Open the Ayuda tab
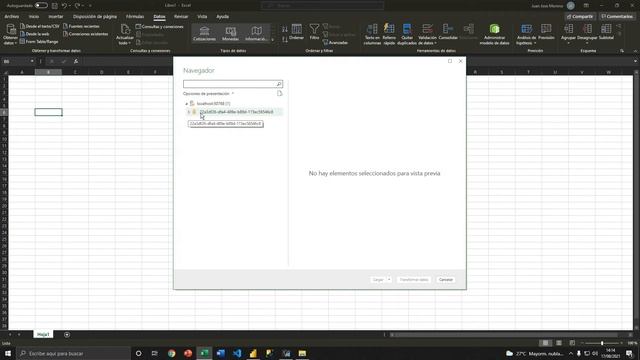The height and width of the screenshot is (360, 640). 222,17
